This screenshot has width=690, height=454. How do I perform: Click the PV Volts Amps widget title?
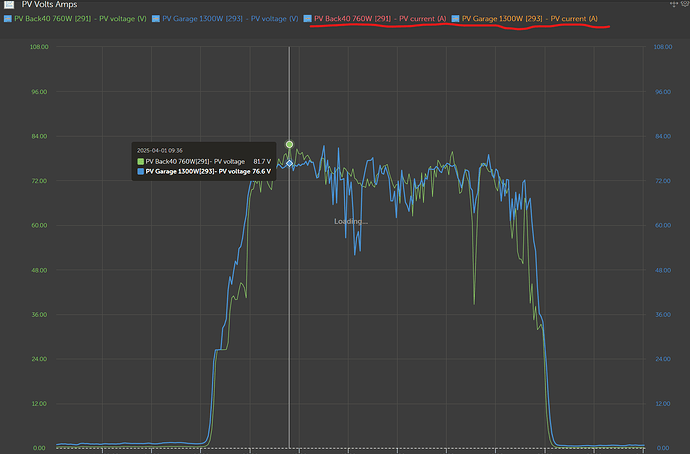coord(49,4)
